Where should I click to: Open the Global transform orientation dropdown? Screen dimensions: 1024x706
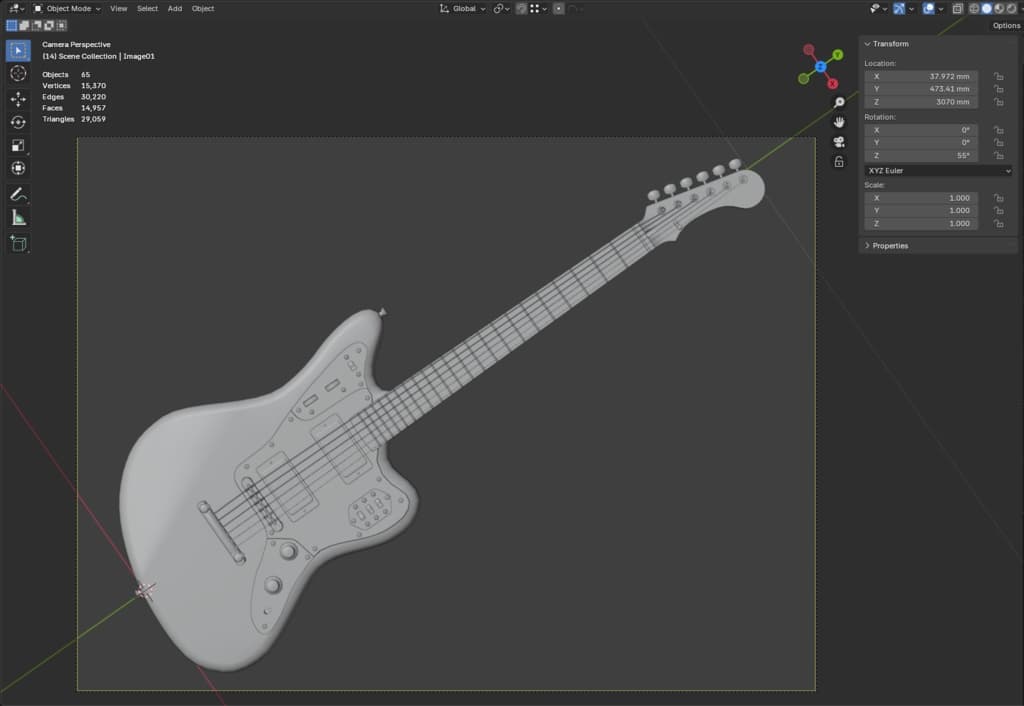pos(463,8)
